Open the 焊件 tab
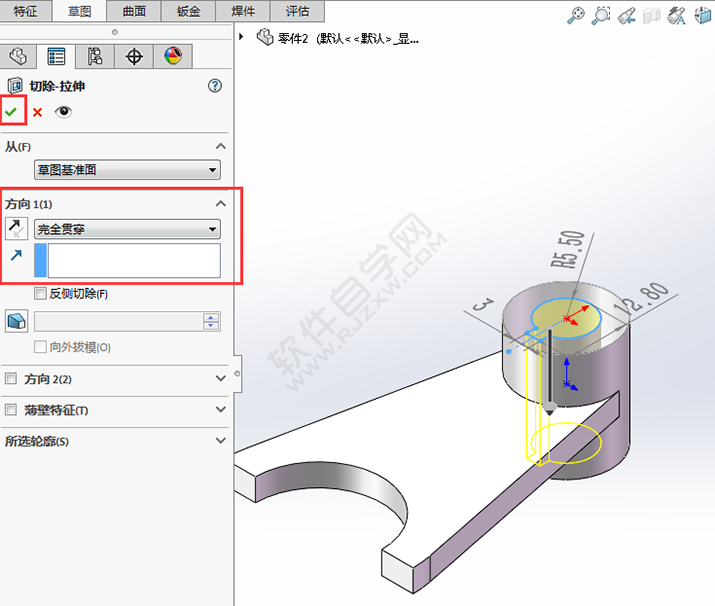 [243, 11]
